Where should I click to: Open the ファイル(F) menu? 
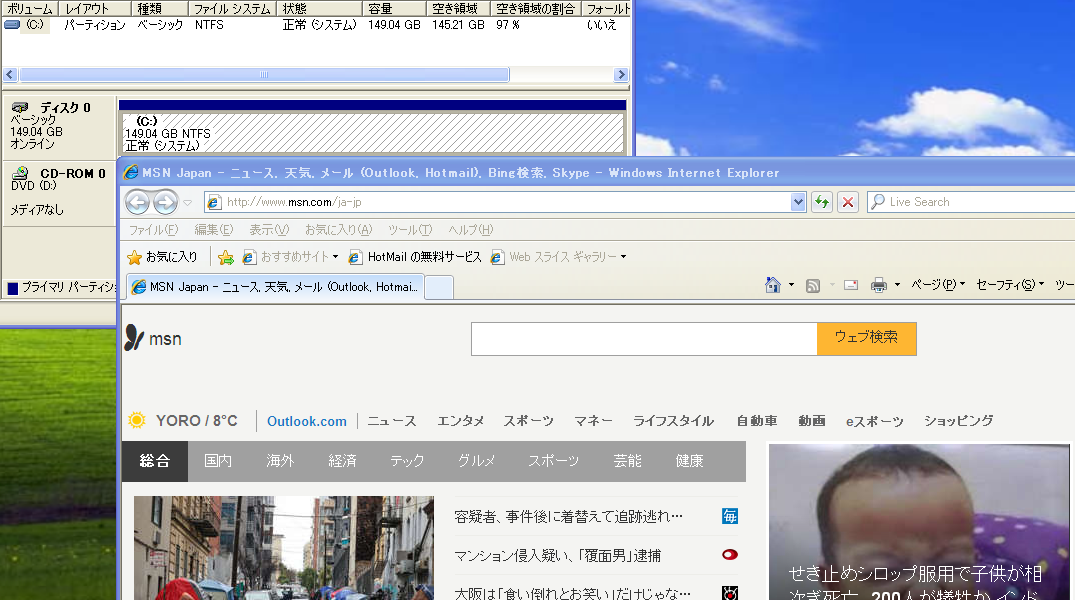153,230
